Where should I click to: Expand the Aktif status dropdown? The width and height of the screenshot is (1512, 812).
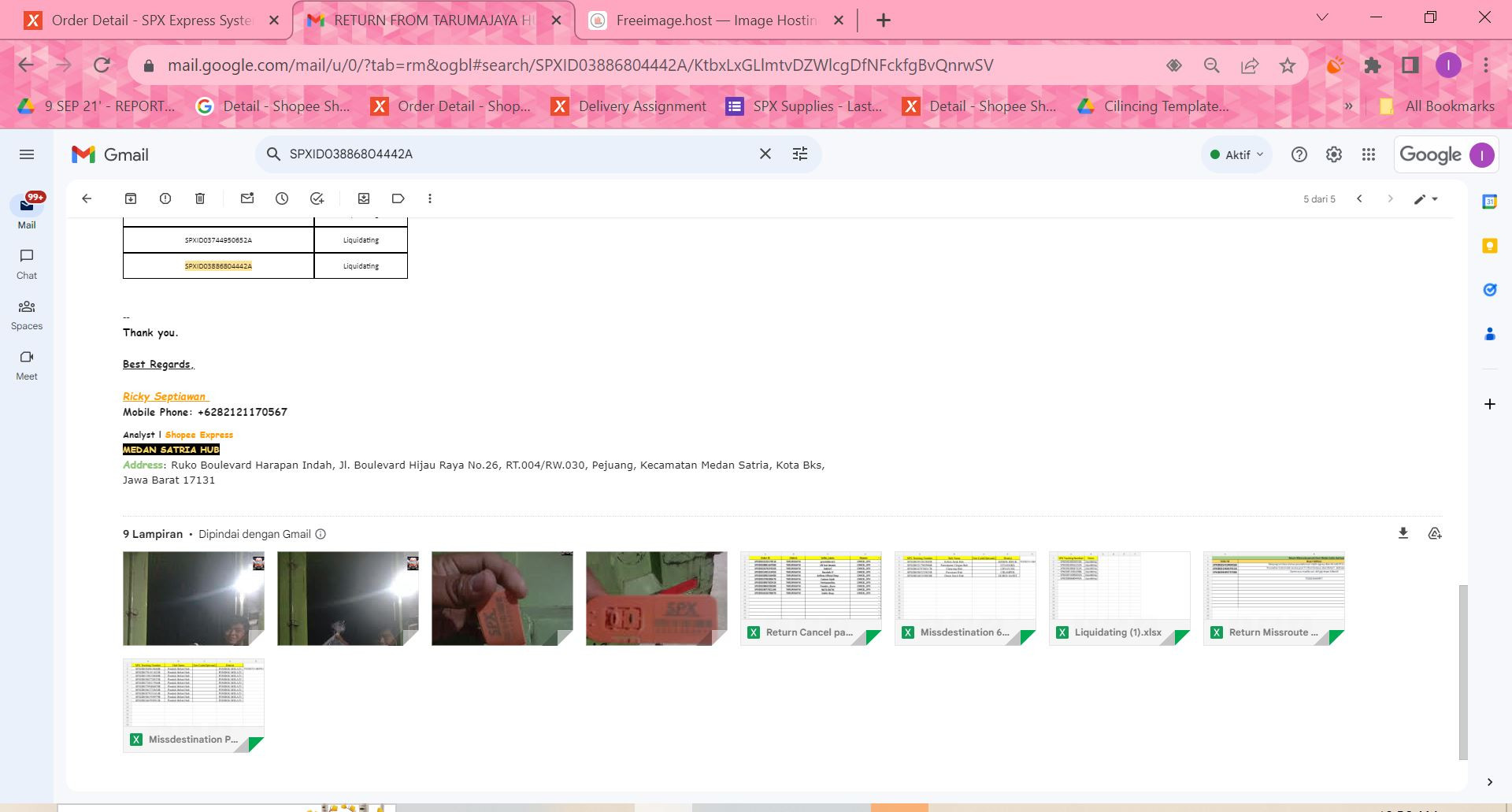click(1236, 154)
